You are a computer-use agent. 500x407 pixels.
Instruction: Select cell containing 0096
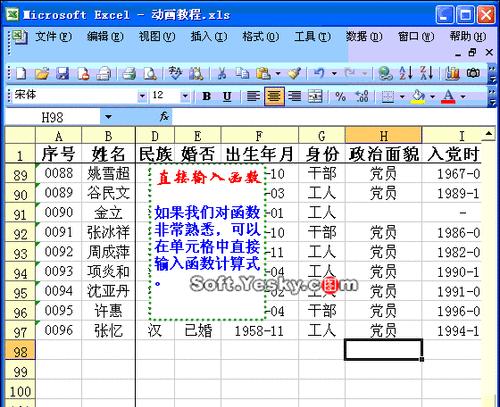59,331
